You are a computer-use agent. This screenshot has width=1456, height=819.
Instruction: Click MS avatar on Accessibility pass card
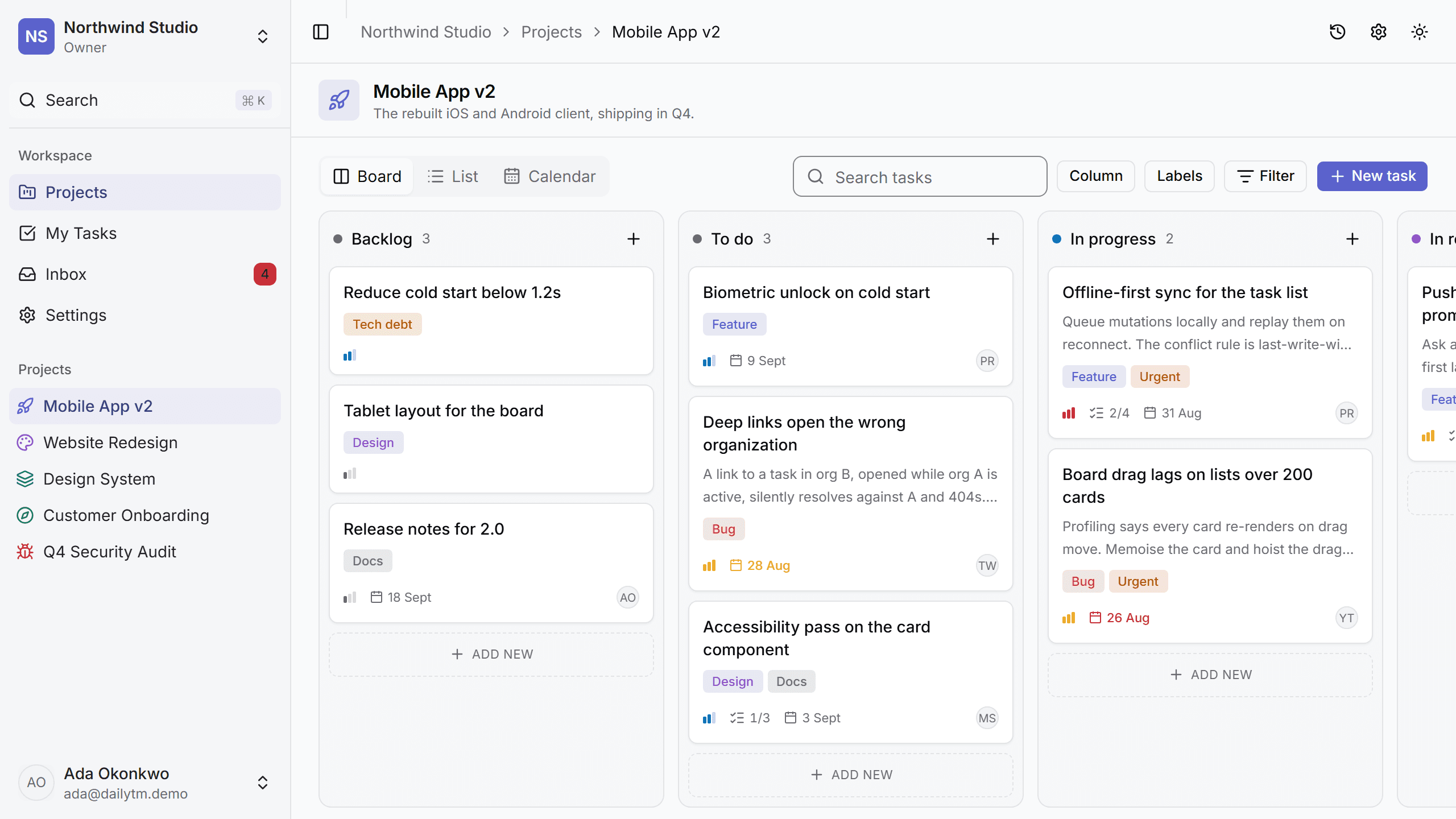click(987, 718)
